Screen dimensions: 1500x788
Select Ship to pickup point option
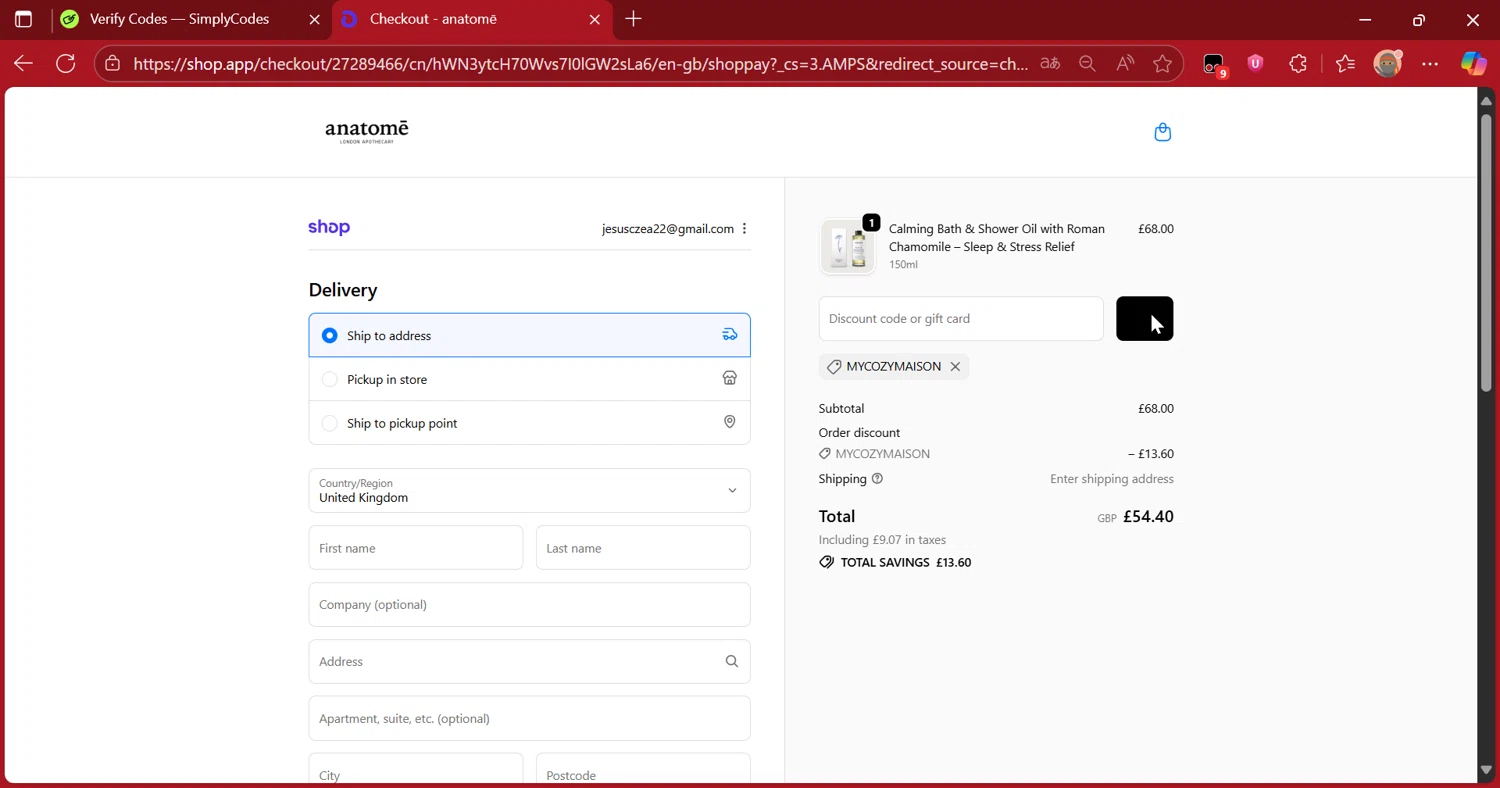pos(529,423)
